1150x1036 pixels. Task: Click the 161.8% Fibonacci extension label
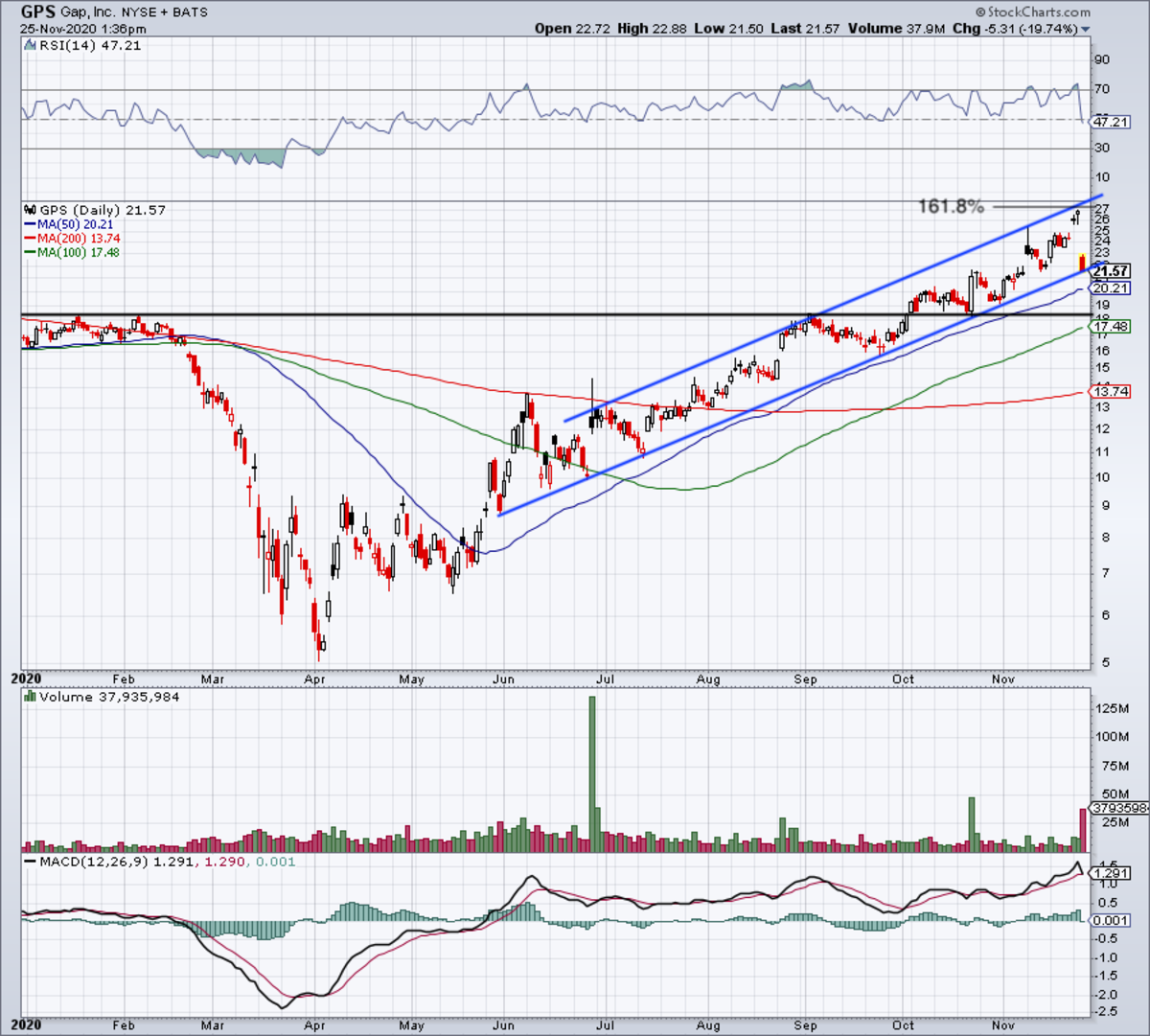click(x=951, y=206)
